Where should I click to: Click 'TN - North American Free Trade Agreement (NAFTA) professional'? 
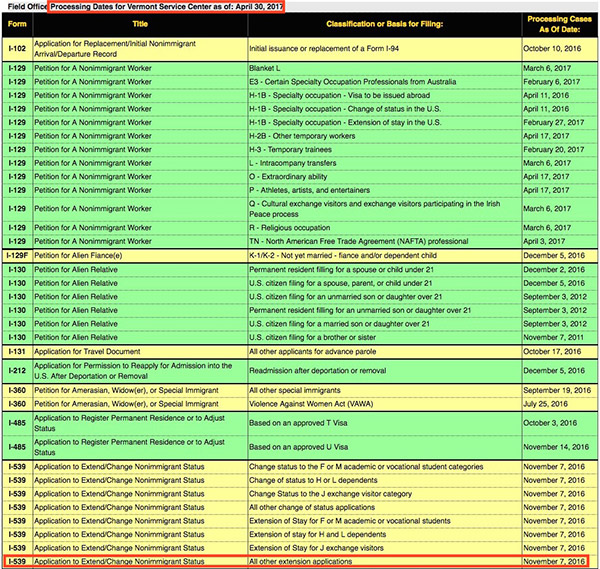pos(359,241)
